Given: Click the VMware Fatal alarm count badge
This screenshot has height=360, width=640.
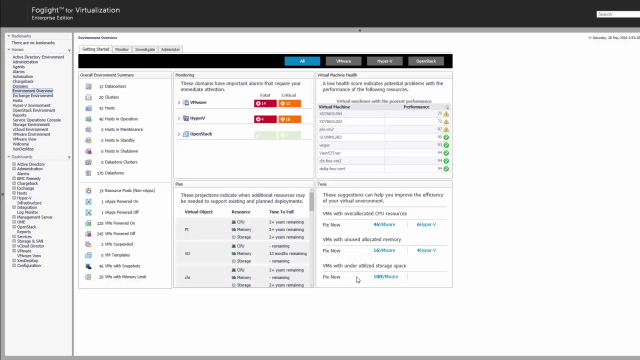Looking at the screenshot, I should click(265, 104).
